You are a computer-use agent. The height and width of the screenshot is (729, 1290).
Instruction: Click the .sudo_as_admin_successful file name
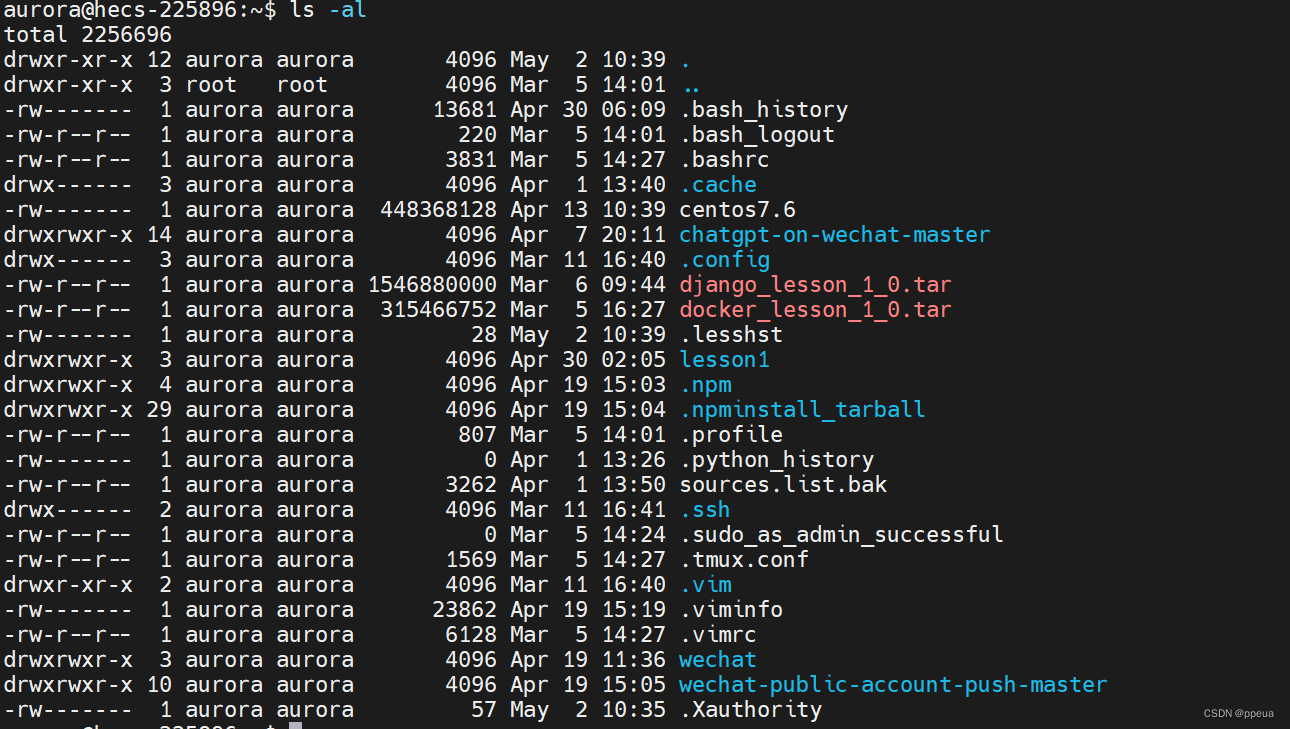point(841,535)
